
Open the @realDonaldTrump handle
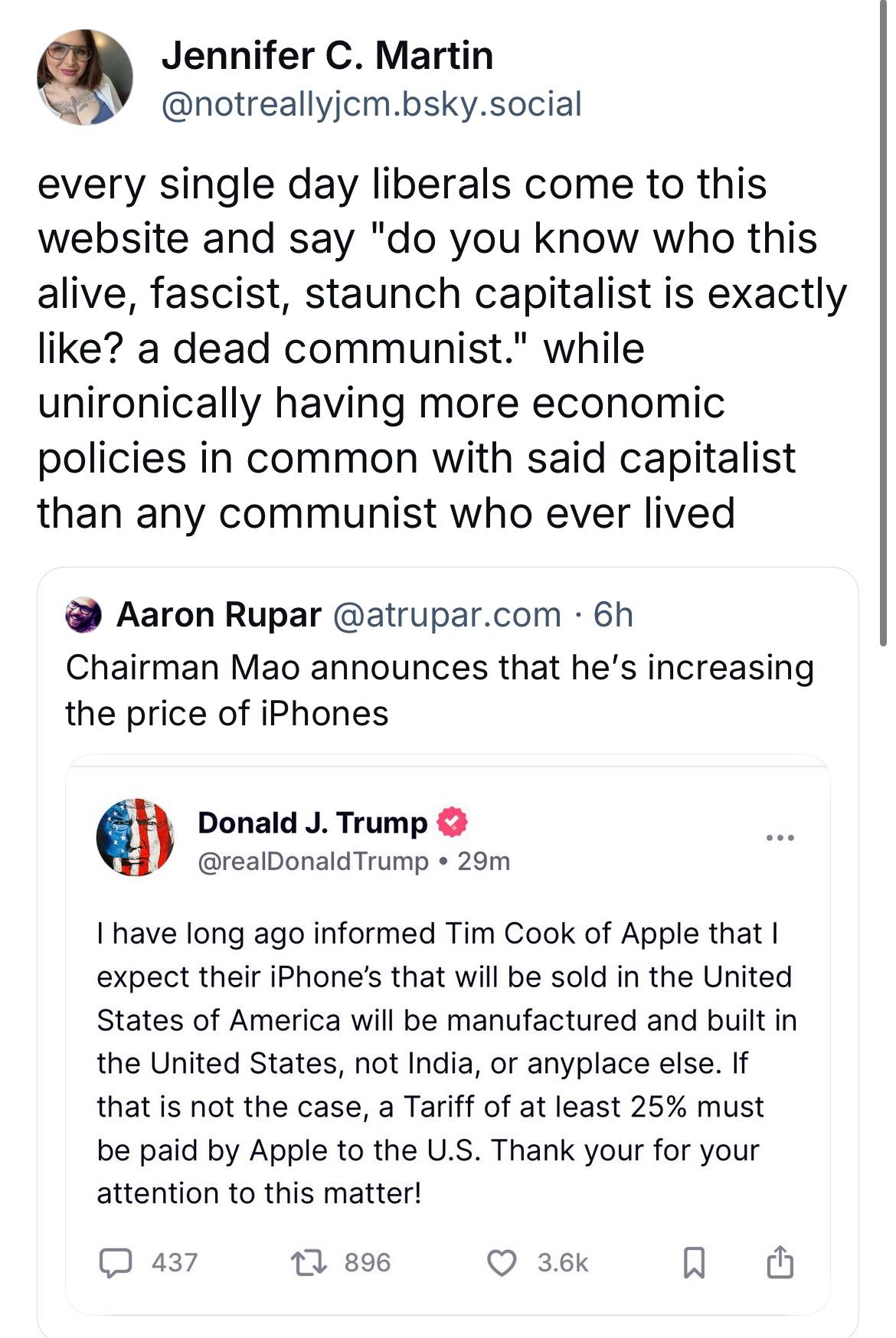[x=313, y=862]
